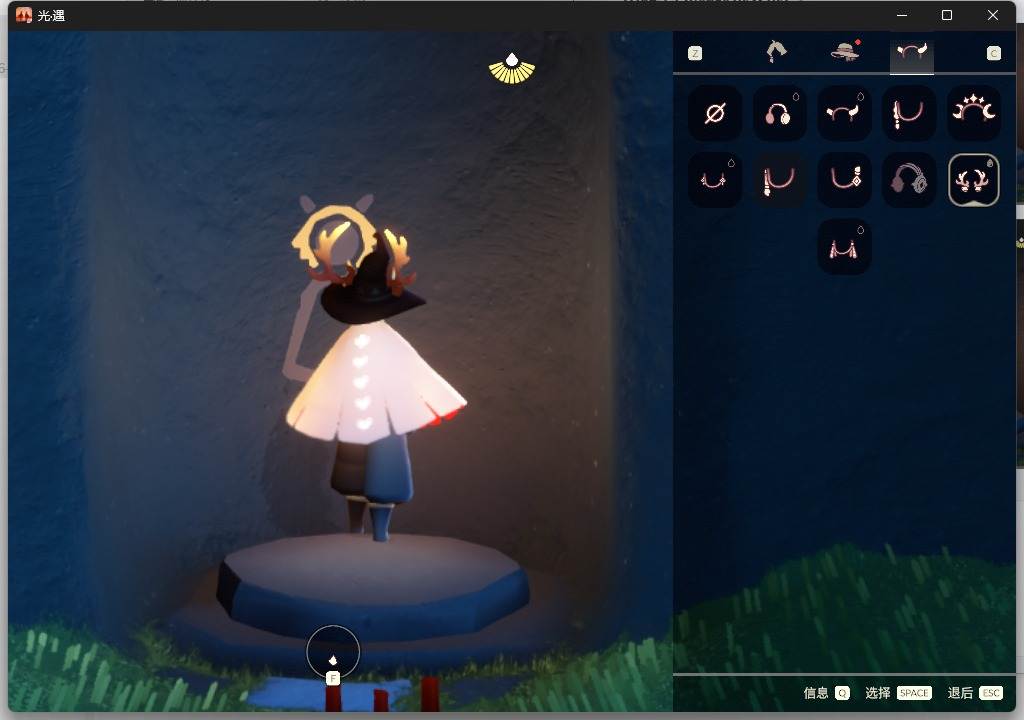Screen dimensions: 1024x720
Task: Click the 选择 SPACE select button
Action: point(899,693)
